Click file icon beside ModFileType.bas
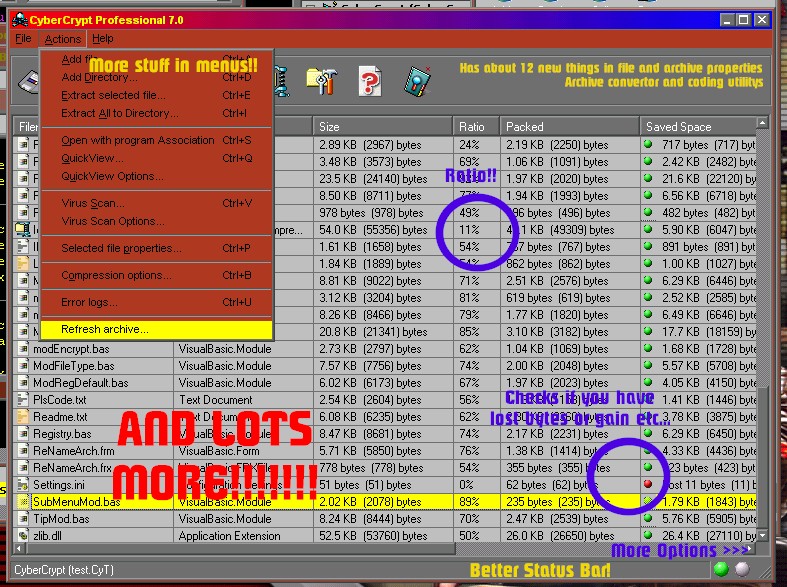 (x=23, y=366)
